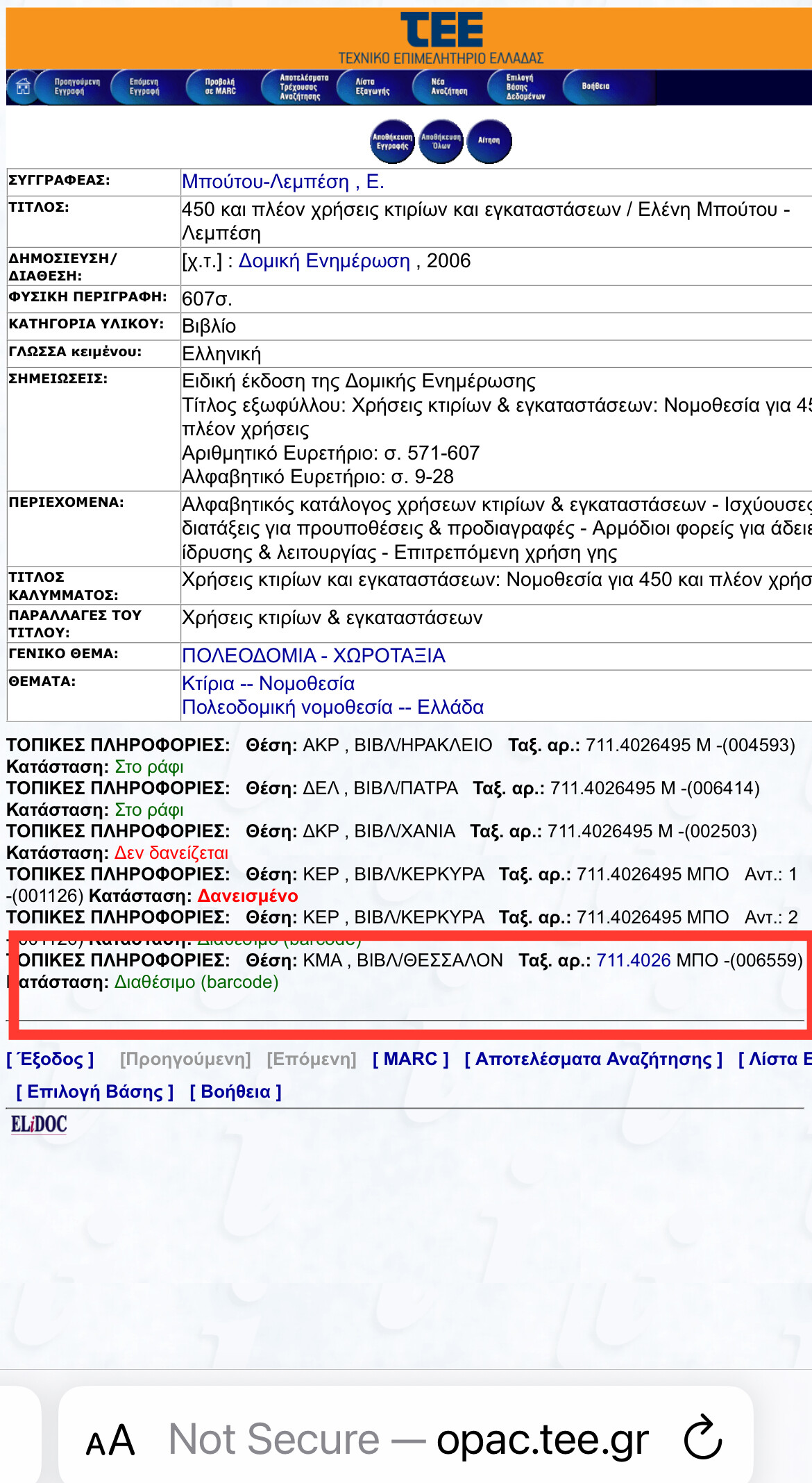812x1483 pixels.
Task: Follow the Δομική Ενημέρωση publisher link
Action: (x=324, y=261)
